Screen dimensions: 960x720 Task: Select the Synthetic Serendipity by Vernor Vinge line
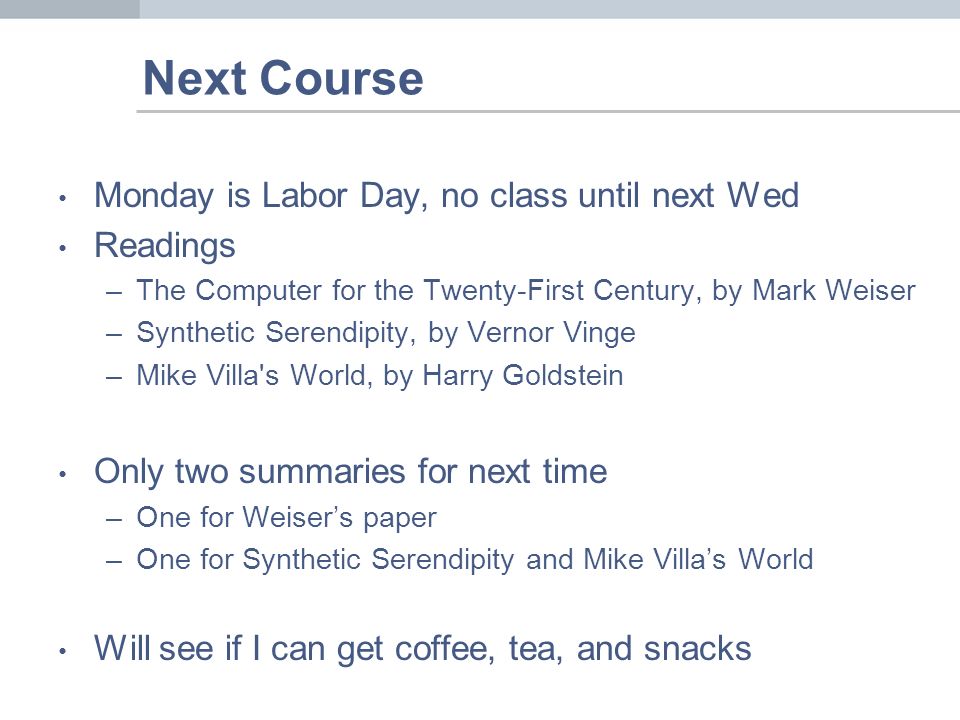pyautogui.click(x=386, y=333)
